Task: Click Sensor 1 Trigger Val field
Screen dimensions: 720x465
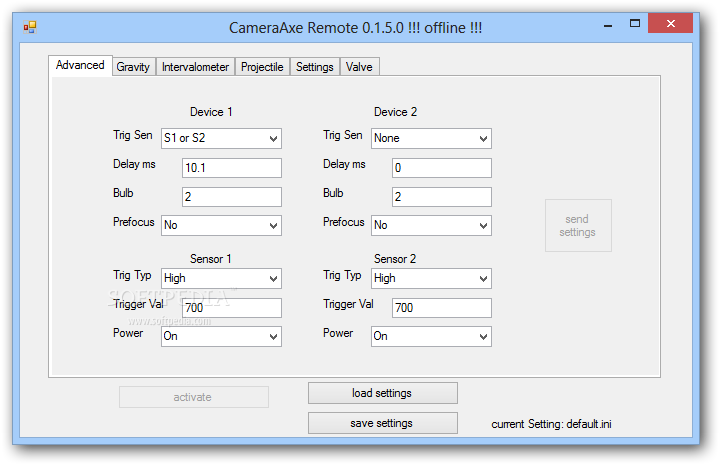Action: point(232,308)
